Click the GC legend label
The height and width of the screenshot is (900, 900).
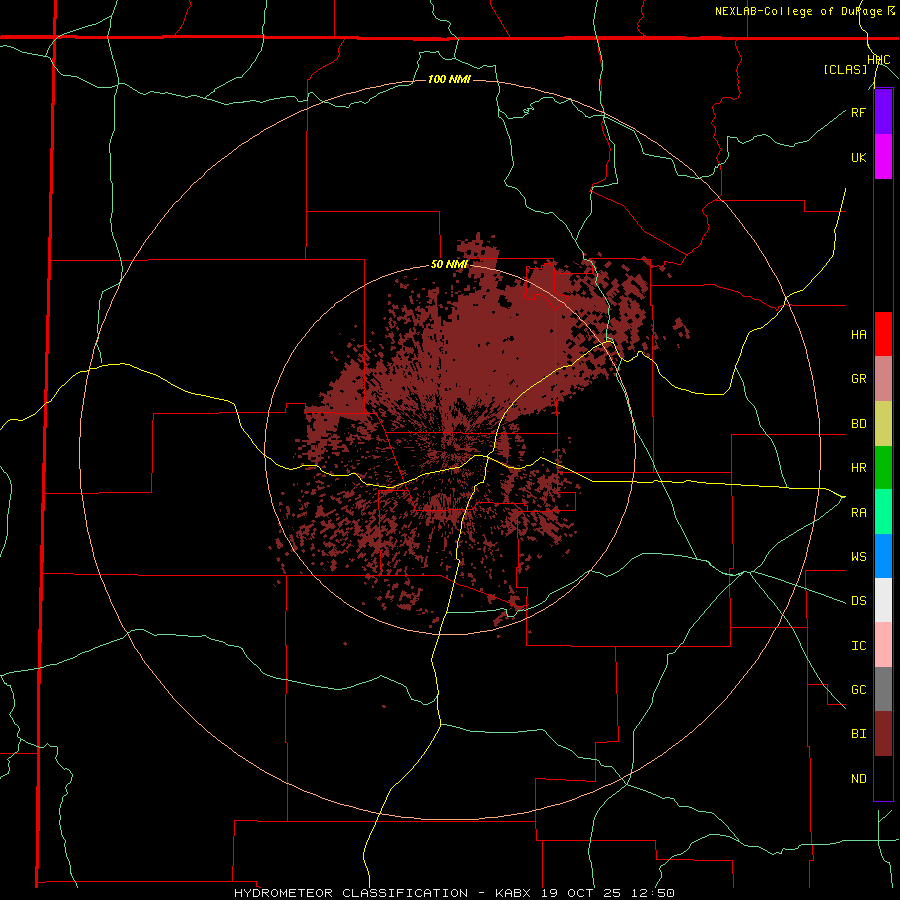pyautogui.click(x=858, y=690)
